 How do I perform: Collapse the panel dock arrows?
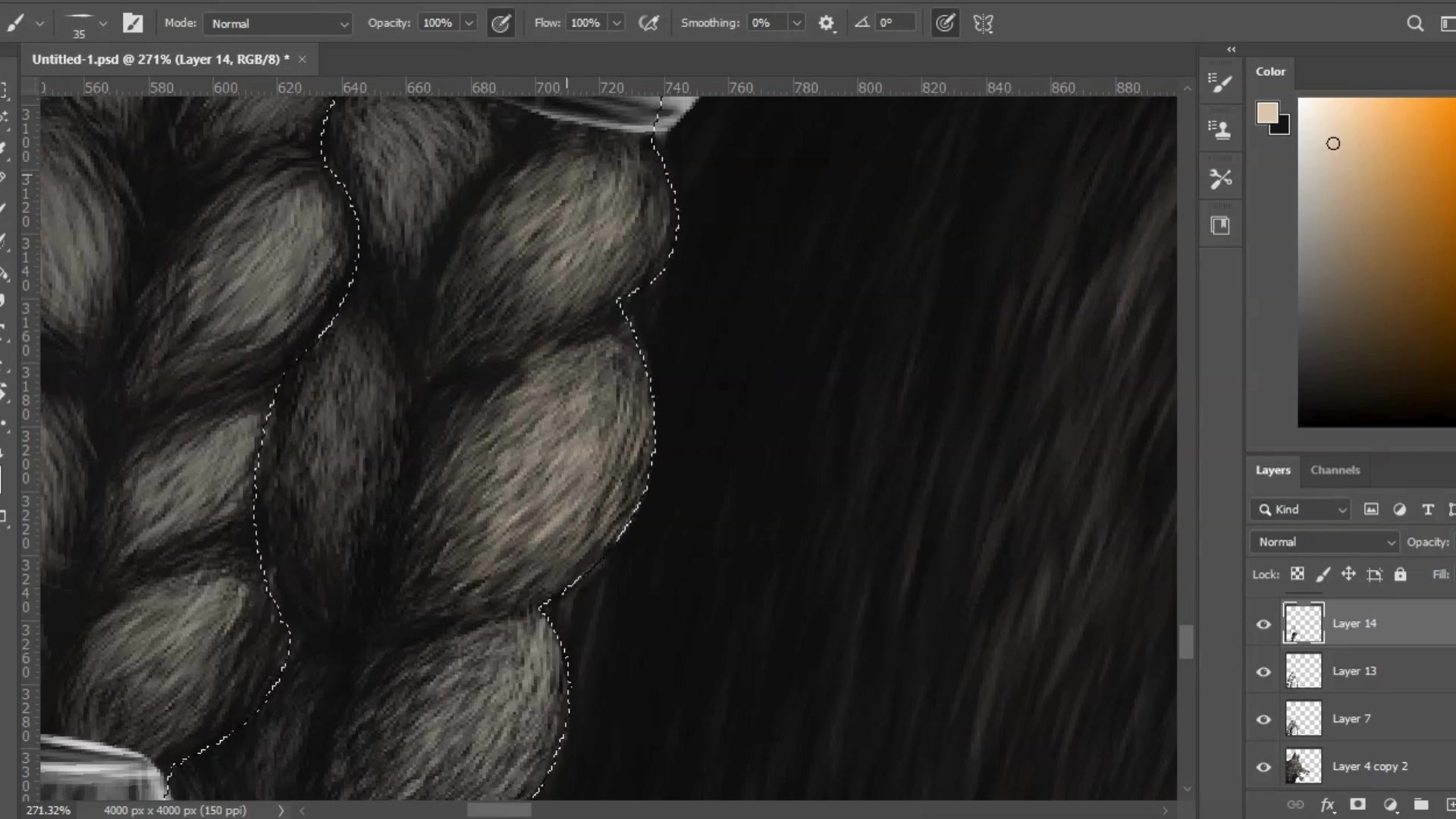[x=1232, y=49]
